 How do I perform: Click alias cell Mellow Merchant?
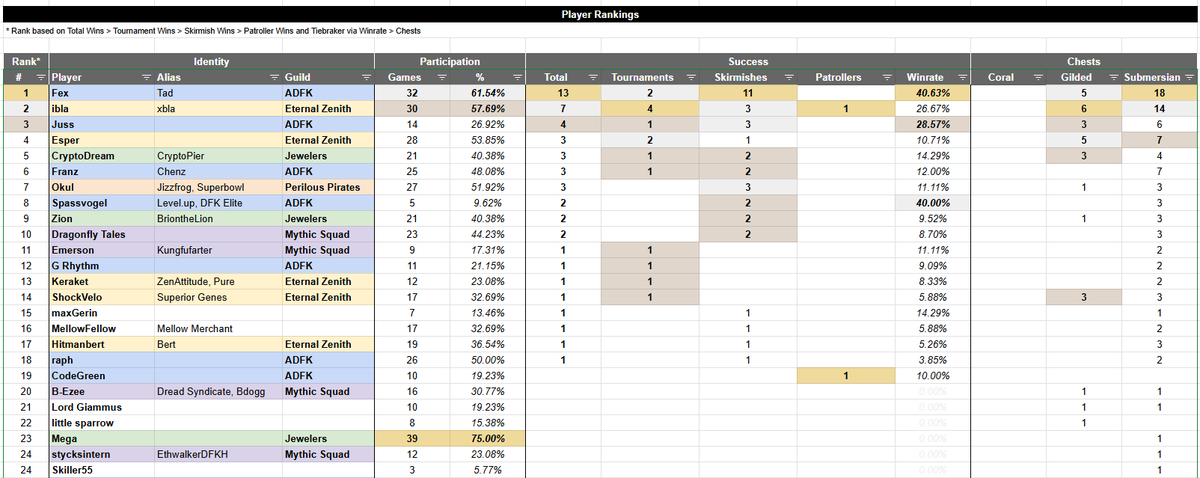tap(218, 328)
